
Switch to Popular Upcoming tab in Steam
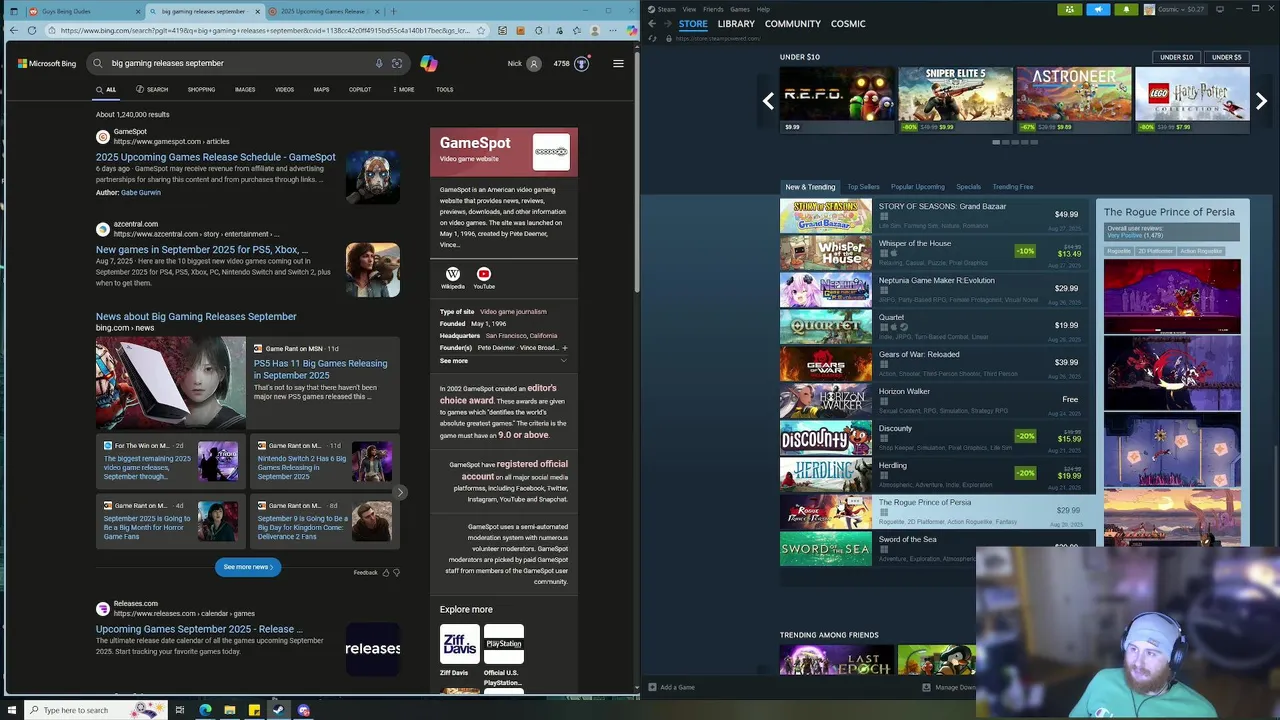tap(917, 187)
